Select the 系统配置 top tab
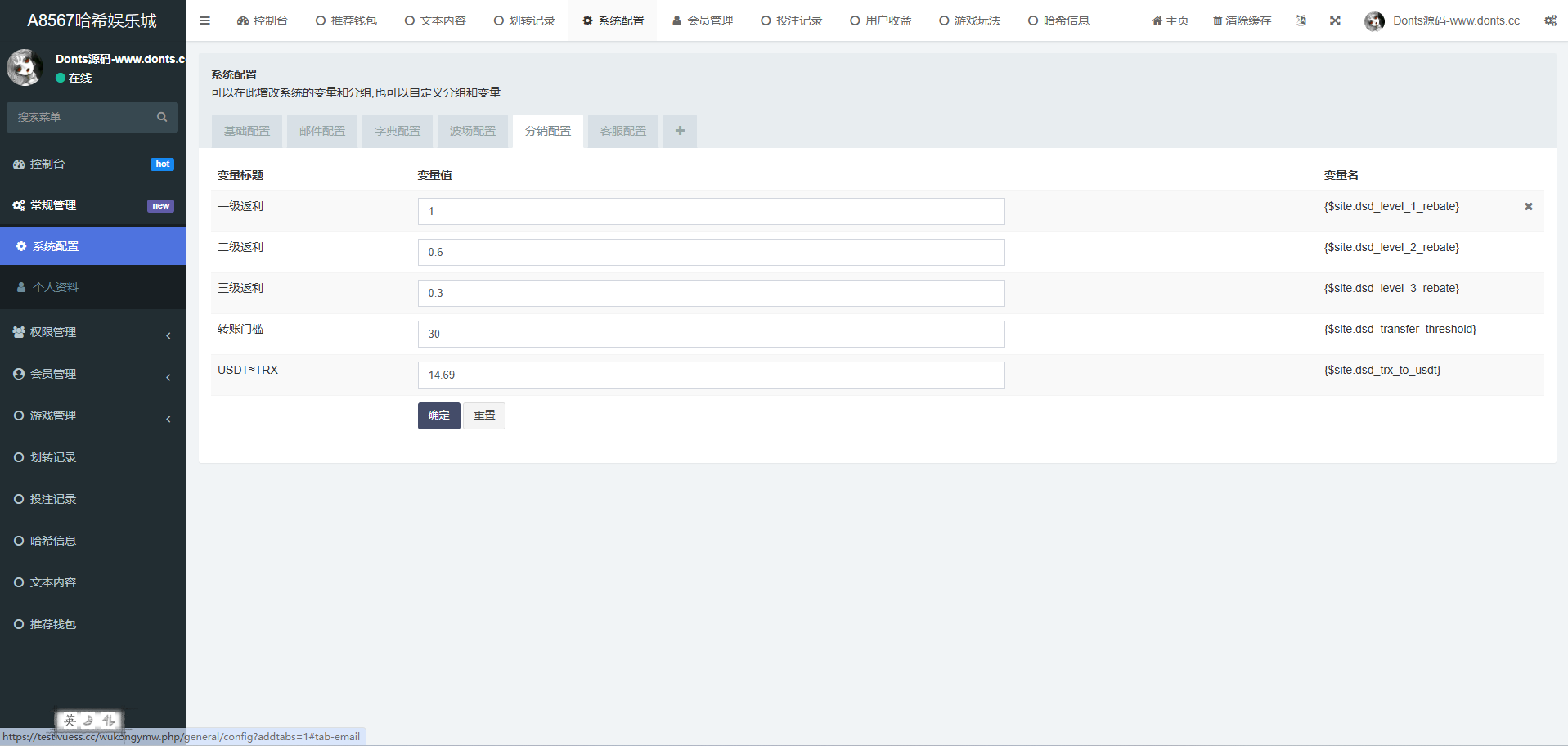The height and width of the screenshot is (746, 1568). (x=613, y=20)
